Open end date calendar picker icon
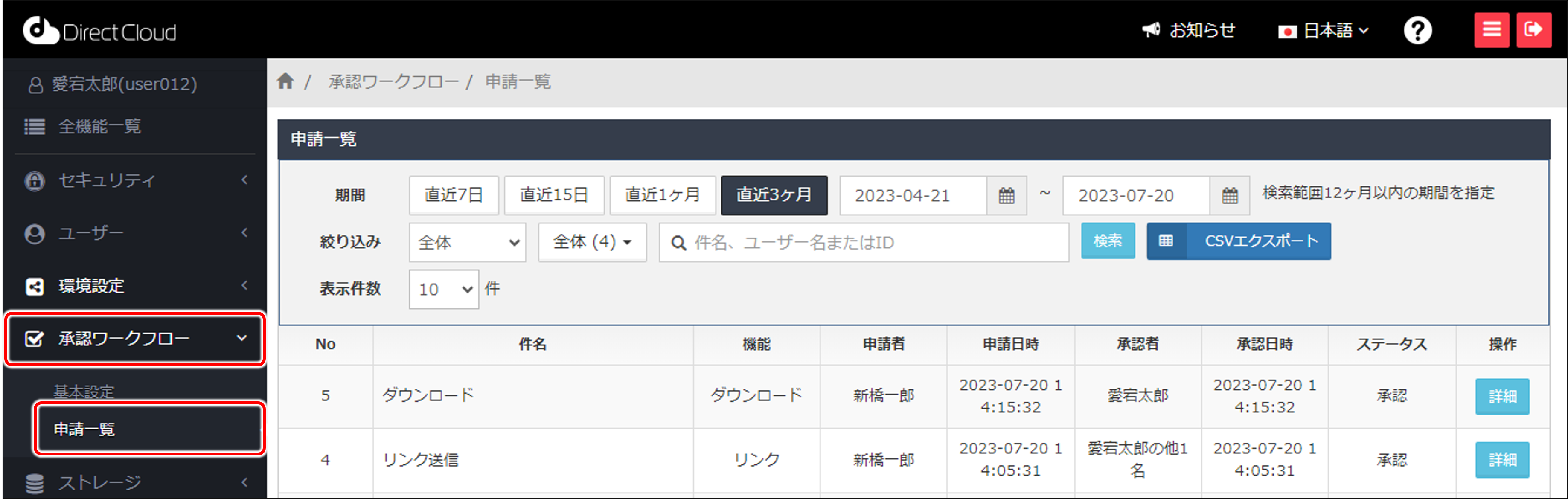1568x499 pixels. point(1230,195)
